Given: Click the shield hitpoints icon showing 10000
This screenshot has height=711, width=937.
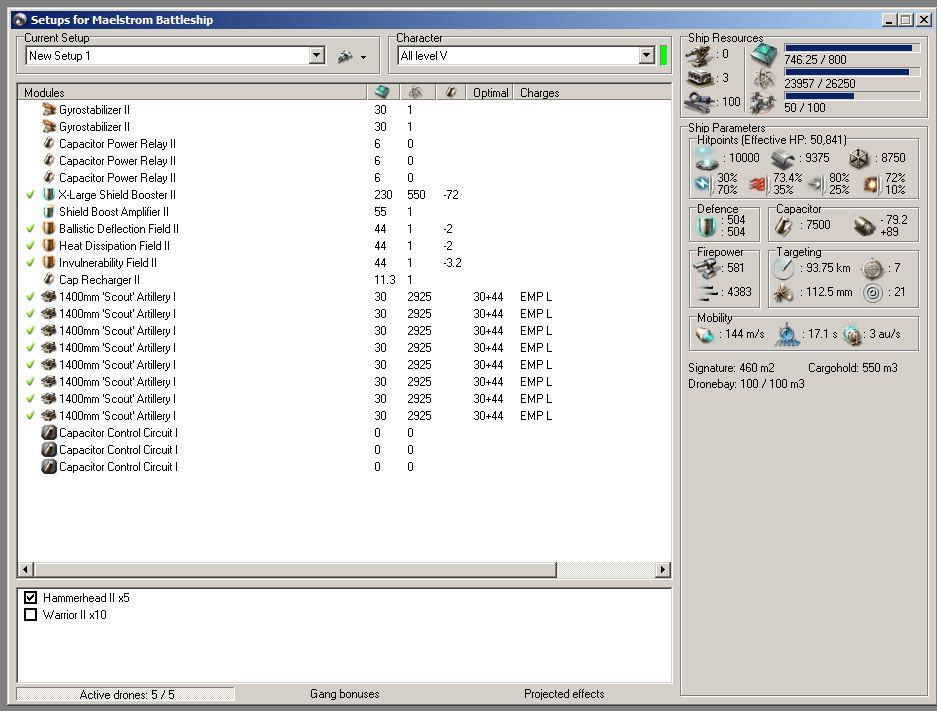Looking at the screenshot, I should coord(706,158).
